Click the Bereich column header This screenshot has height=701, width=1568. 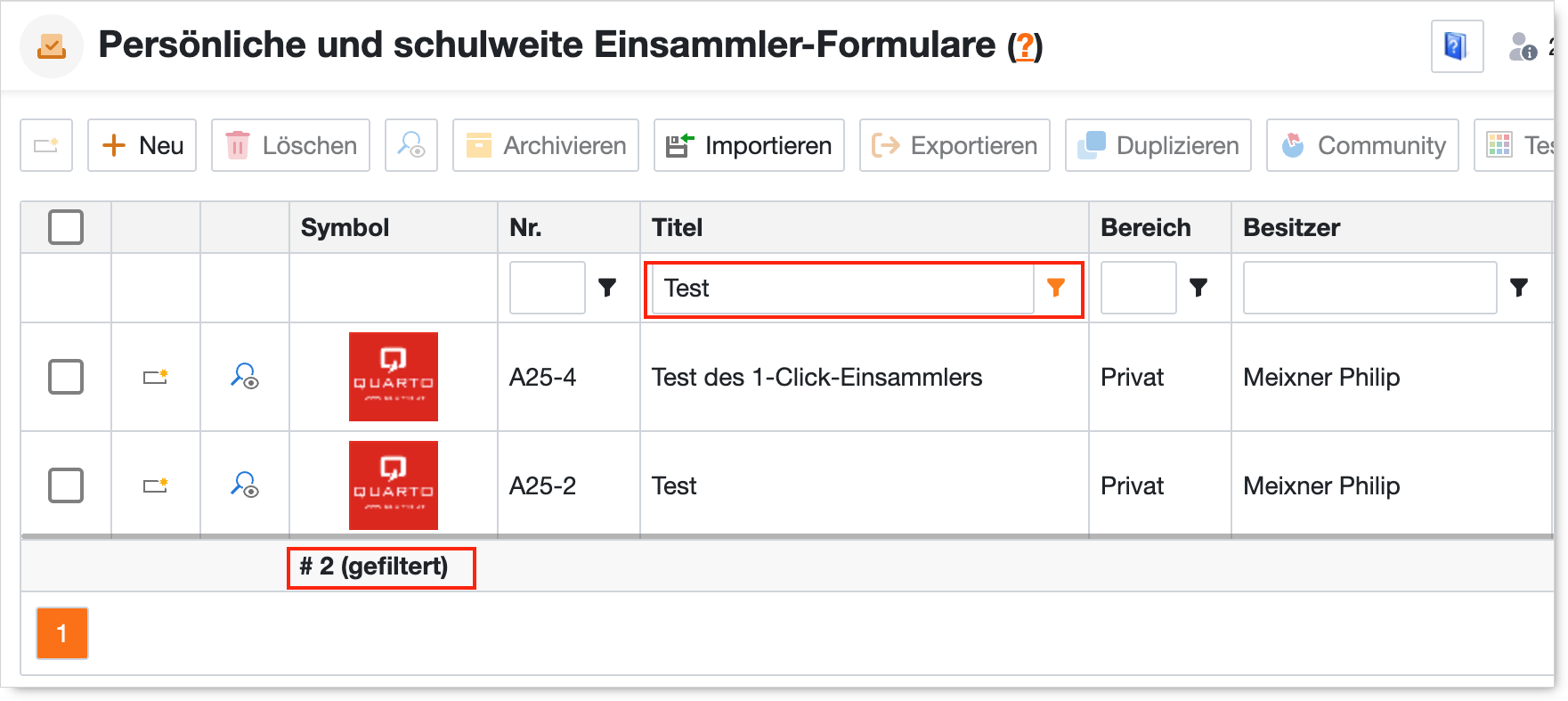1145,227
